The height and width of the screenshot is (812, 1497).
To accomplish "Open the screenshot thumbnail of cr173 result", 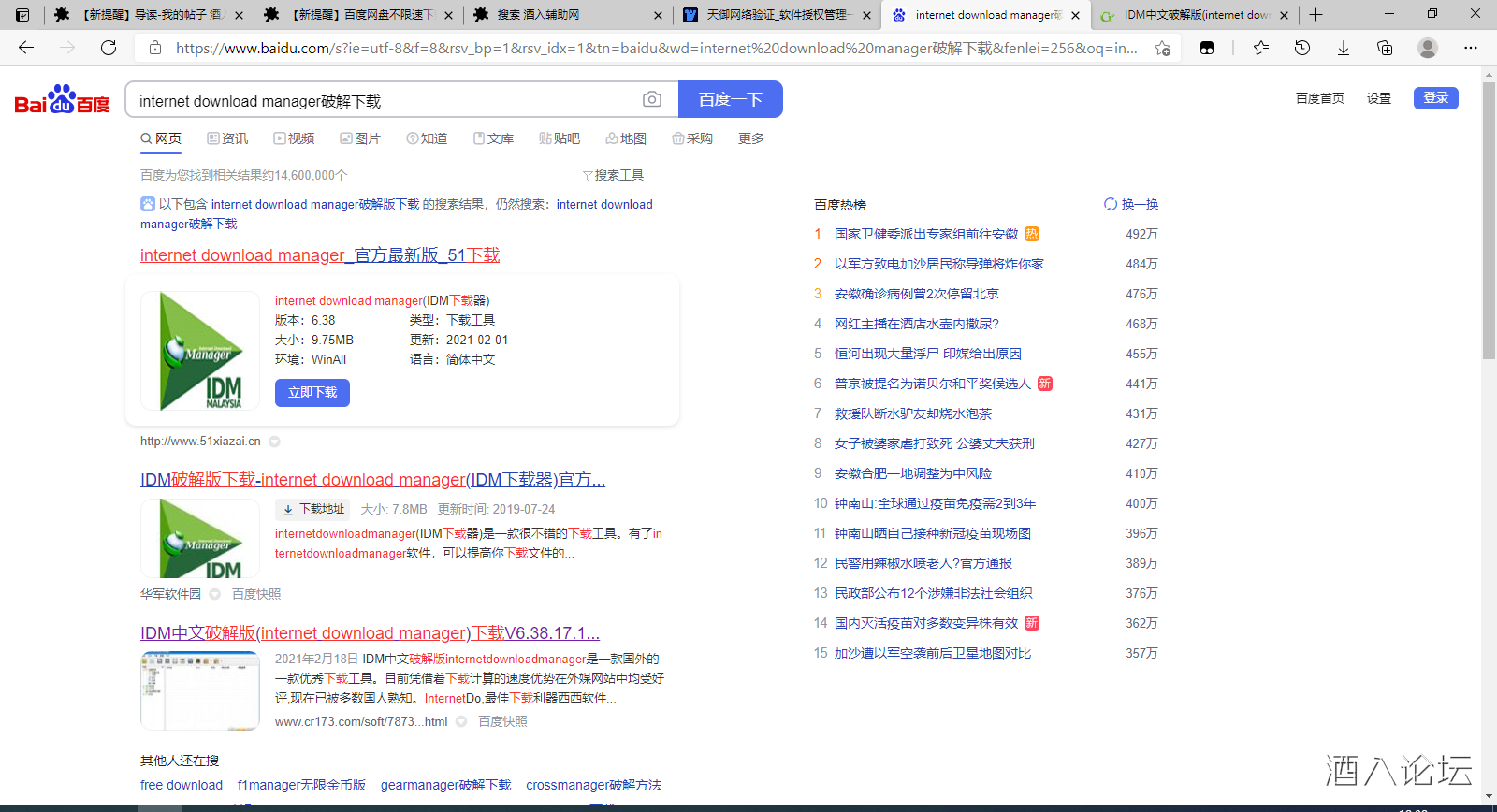I will click(200, 690).
